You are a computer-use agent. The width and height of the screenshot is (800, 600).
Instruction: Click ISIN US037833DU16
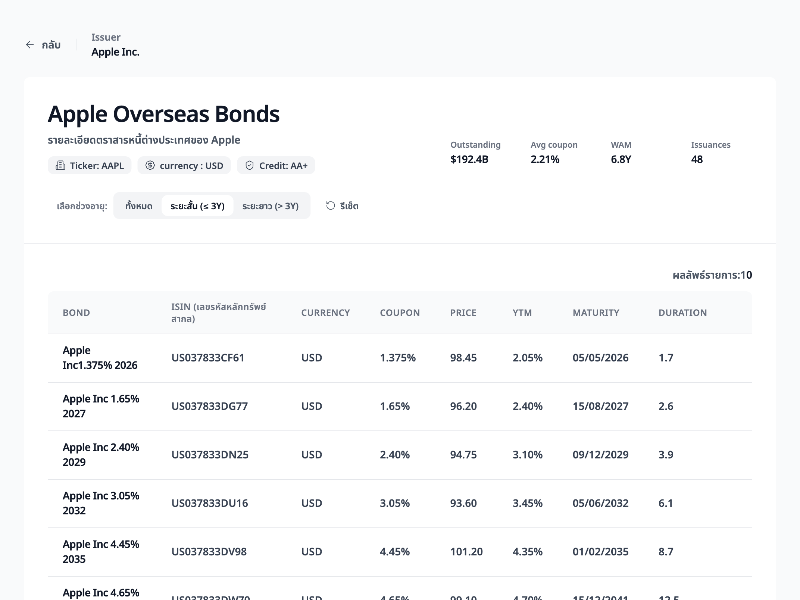(210, 503)
